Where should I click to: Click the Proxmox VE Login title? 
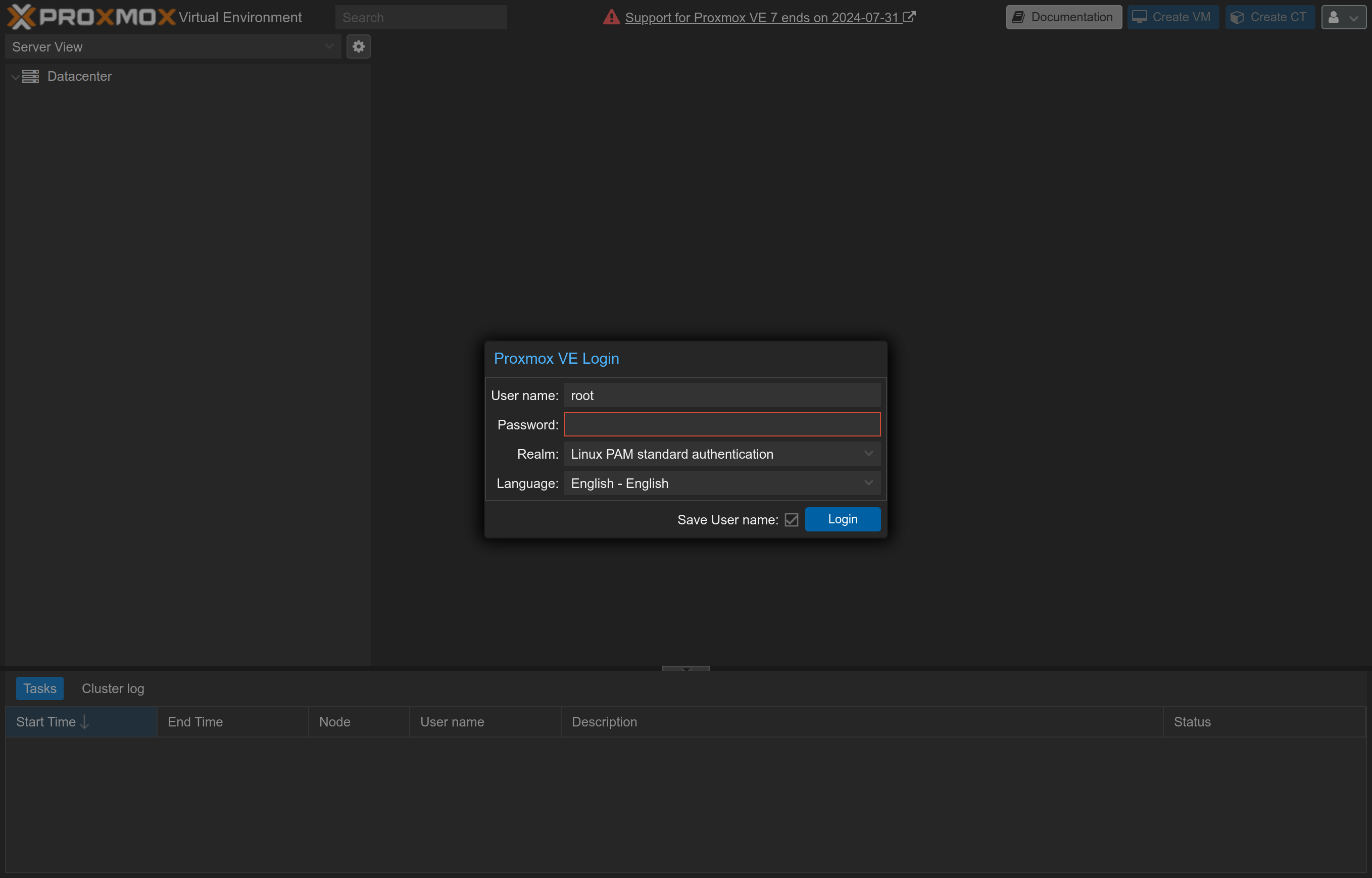[x=556, y=358]
